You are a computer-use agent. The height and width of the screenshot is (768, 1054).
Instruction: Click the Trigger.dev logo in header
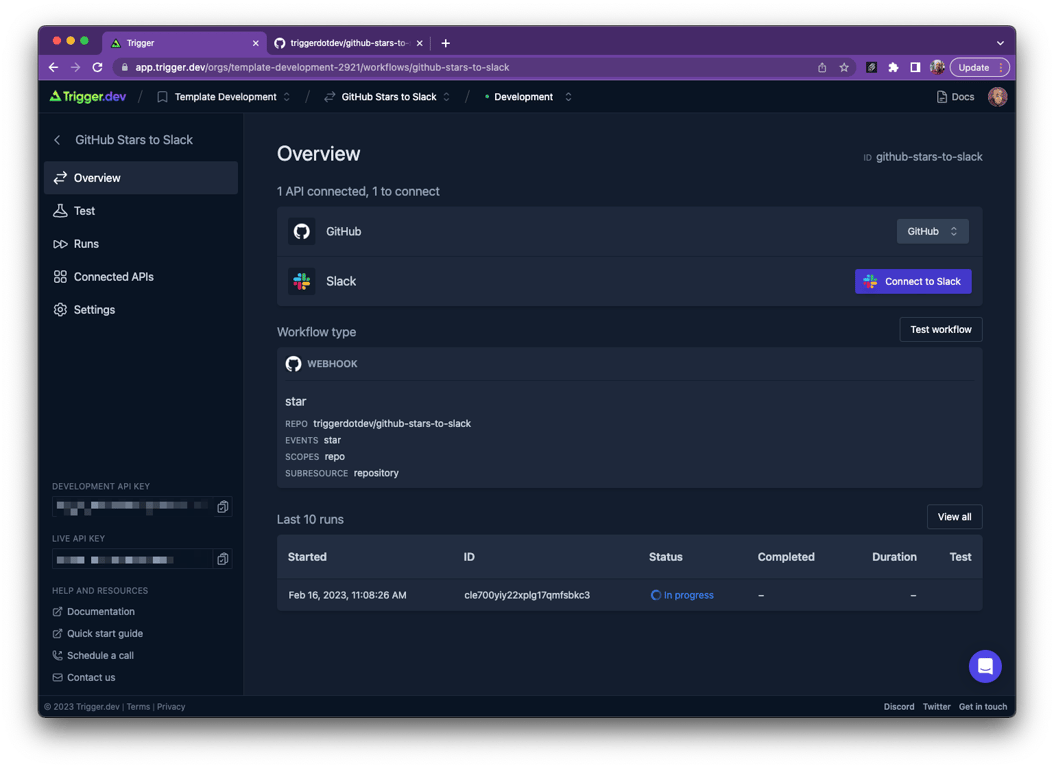(87, 97)
